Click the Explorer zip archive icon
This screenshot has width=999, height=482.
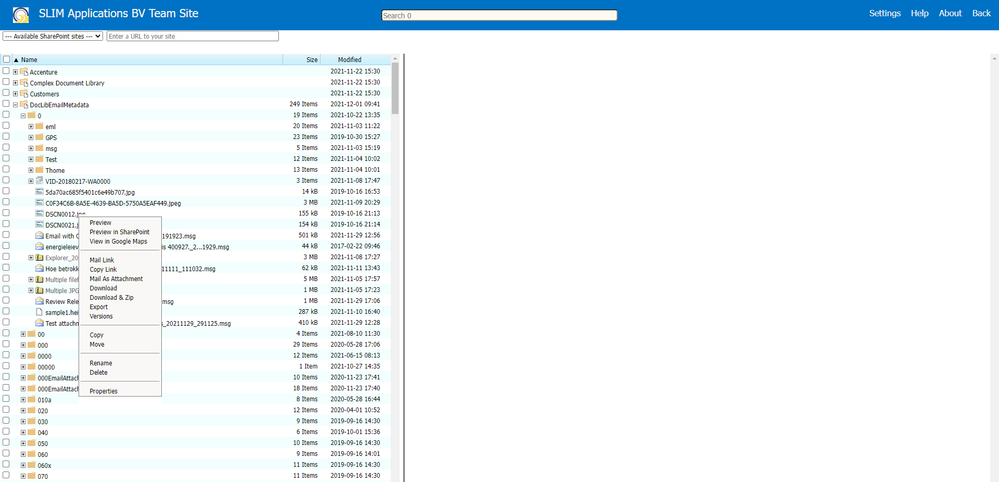click(39, 257)
